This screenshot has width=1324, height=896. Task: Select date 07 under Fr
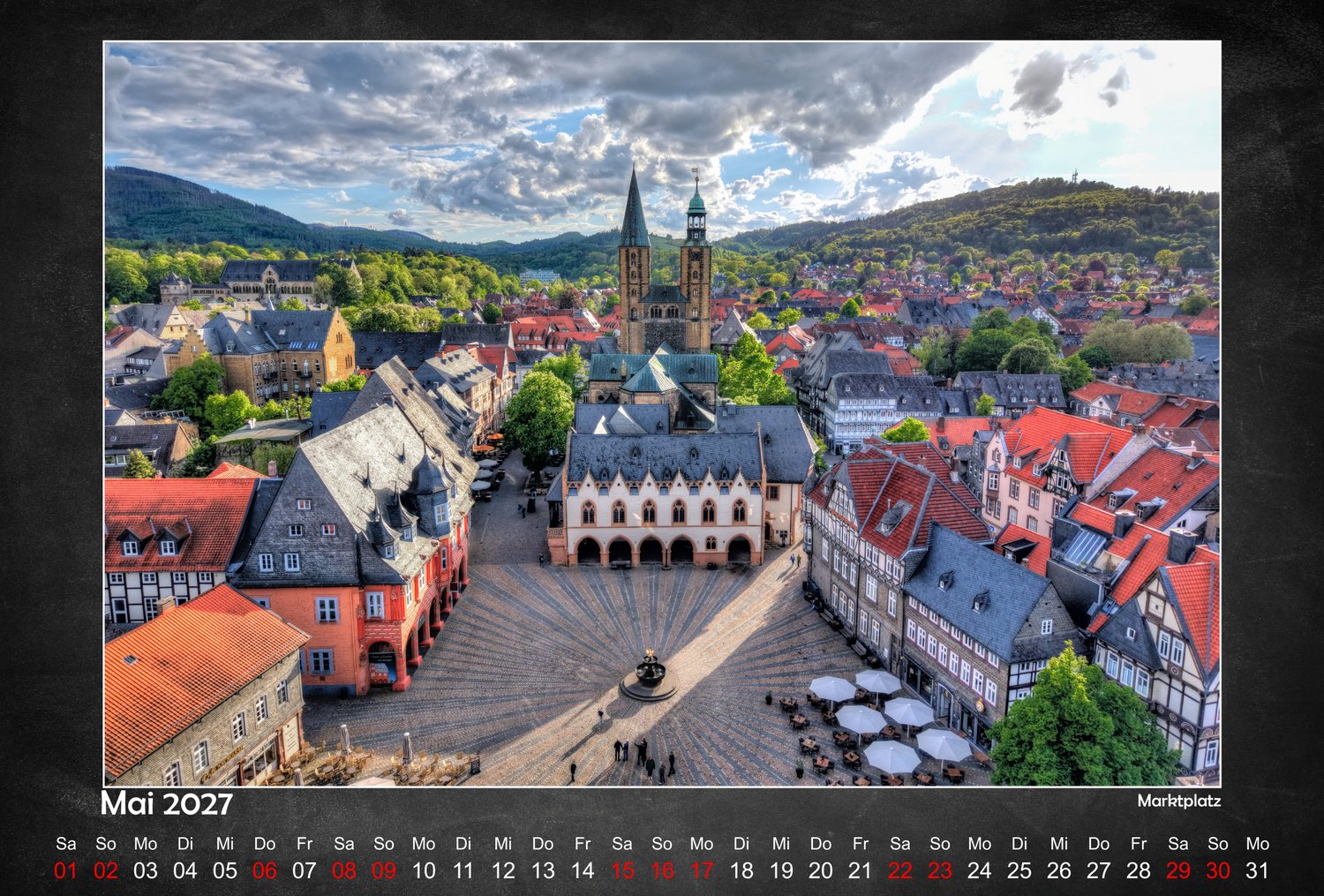tap(305, 870)
